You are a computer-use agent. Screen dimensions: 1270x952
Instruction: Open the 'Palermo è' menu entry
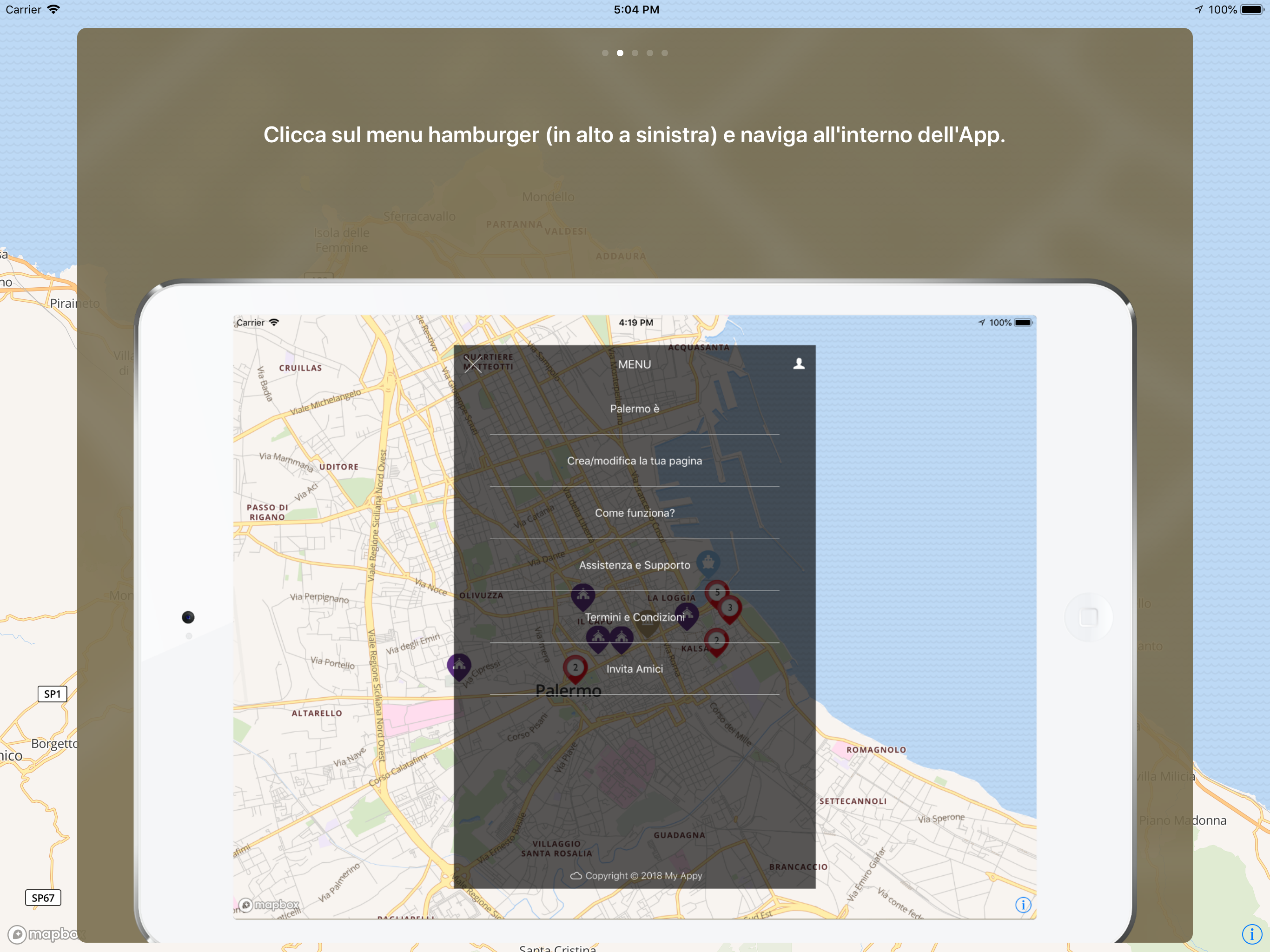tap(635, 409)
